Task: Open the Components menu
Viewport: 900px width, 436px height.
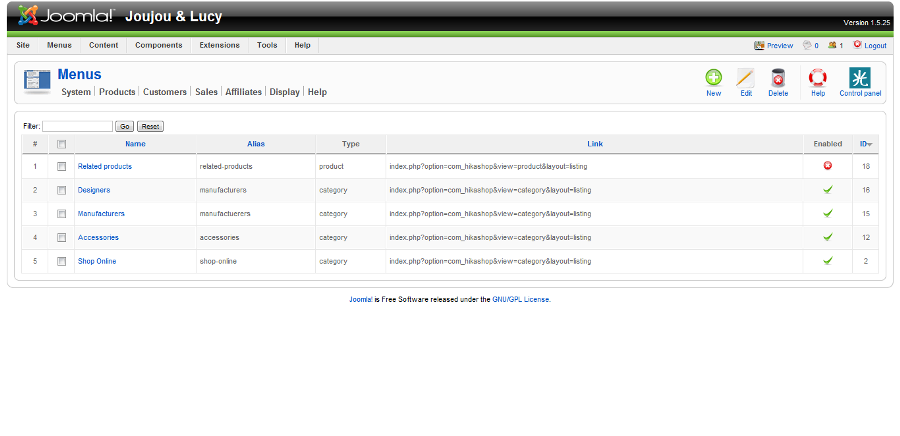Action: point(159,45)
